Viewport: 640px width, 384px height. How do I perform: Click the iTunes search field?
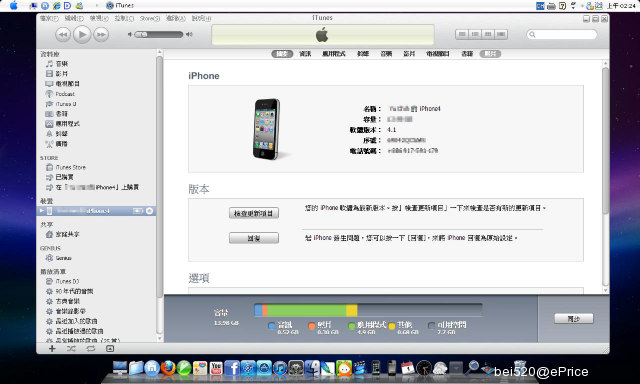(x=562, y=35)
